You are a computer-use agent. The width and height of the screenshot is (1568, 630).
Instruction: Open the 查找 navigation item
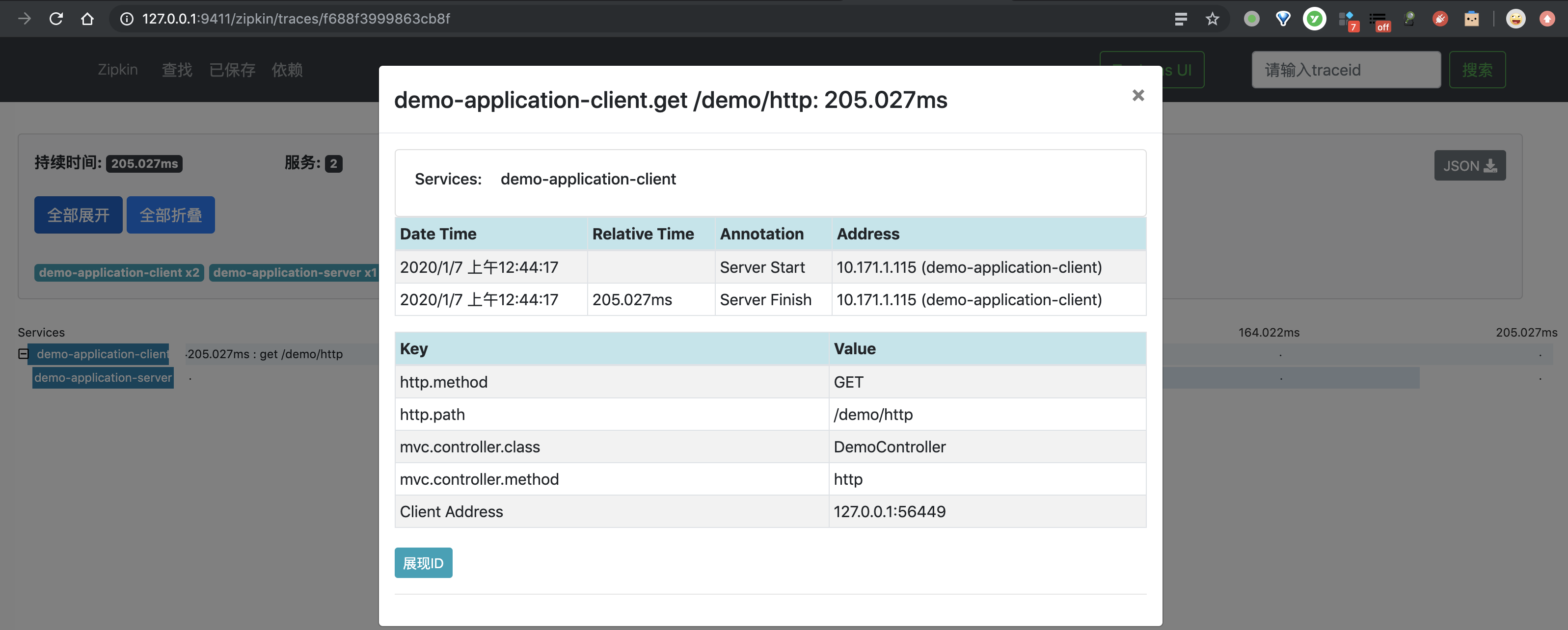click(177, 70)
